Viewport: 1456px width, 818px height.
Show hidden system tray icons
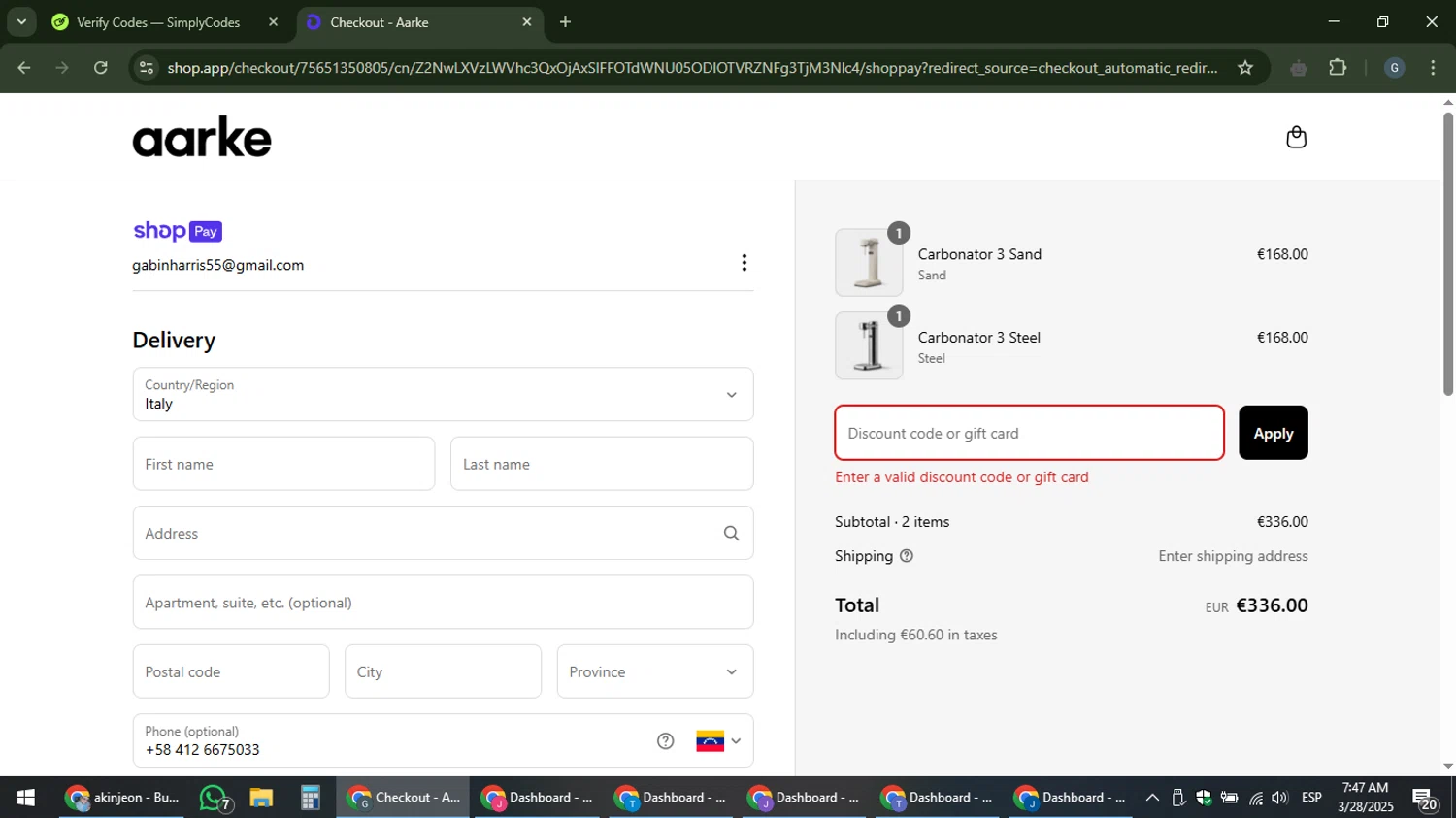pyautogui.click(x=1152, y=798)
